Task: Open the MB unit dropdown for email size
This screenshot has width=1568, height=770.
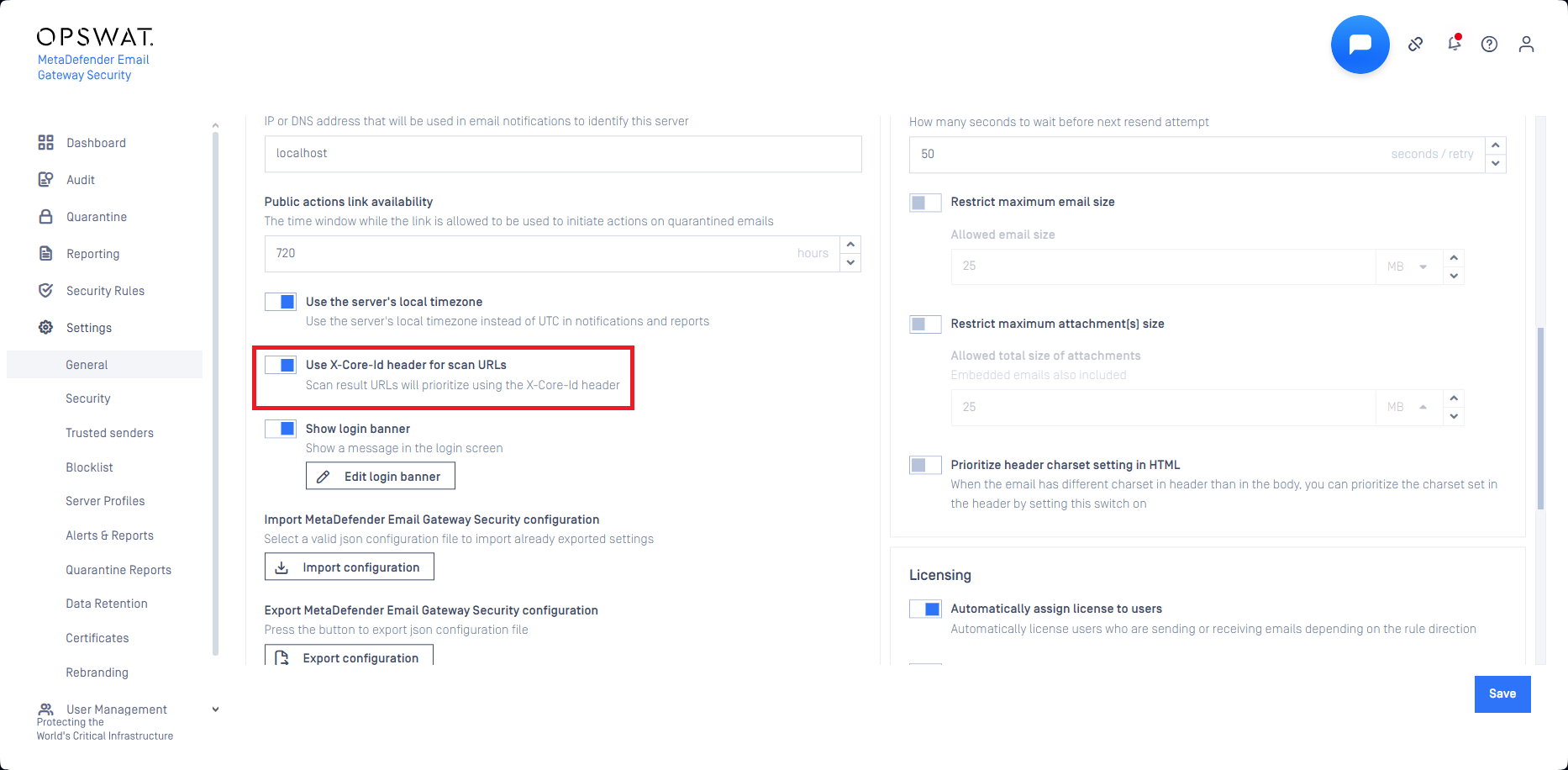Action: pos(1408,266)
